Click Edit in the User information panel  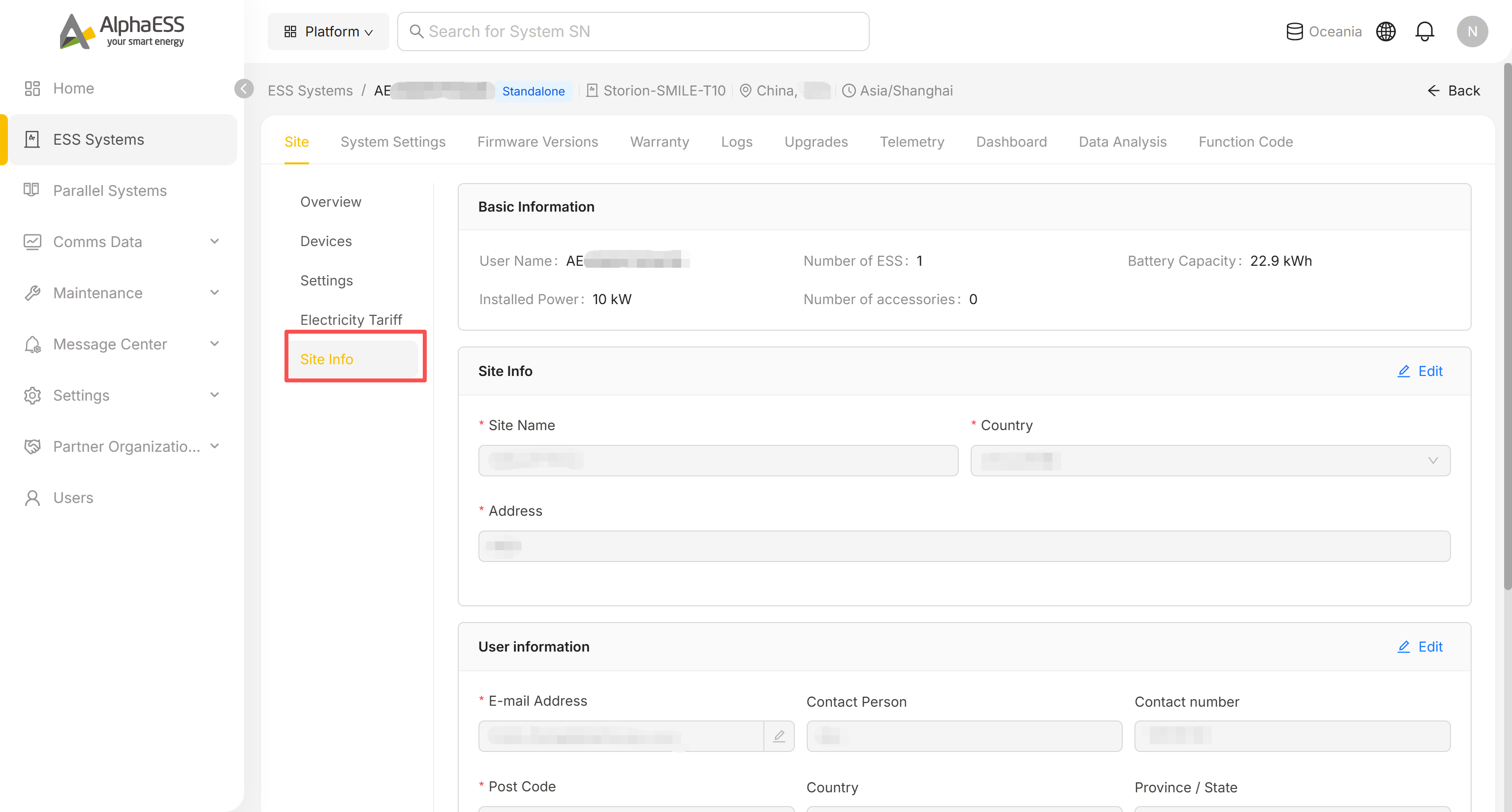click(1419, 647)
